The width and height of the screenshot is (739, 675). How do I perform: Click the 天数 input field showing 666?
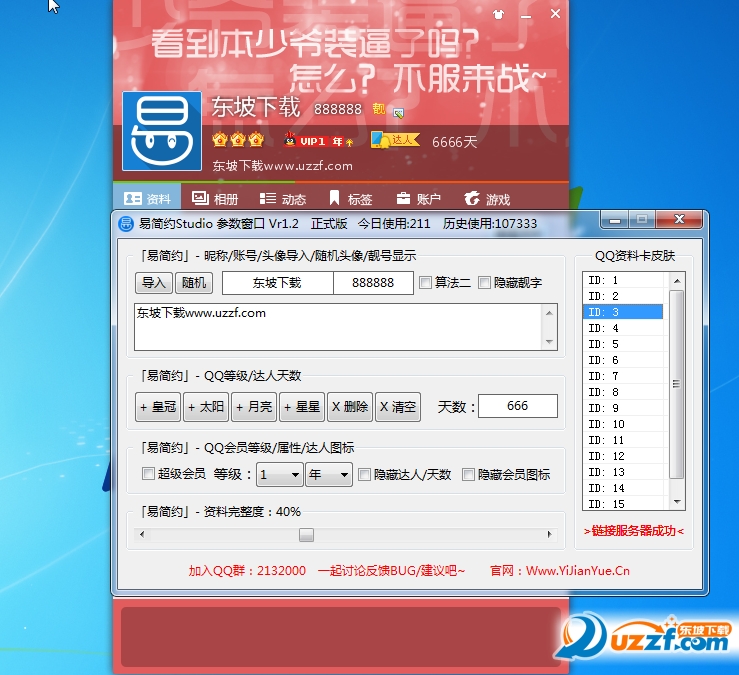pyautogui.click(x=518, y=406)
